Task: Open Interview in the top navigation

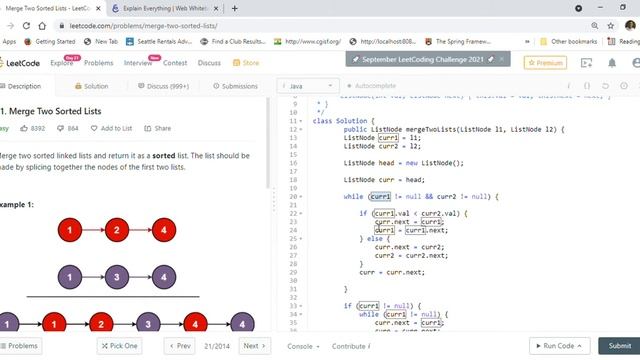Action: pos(138,63)
